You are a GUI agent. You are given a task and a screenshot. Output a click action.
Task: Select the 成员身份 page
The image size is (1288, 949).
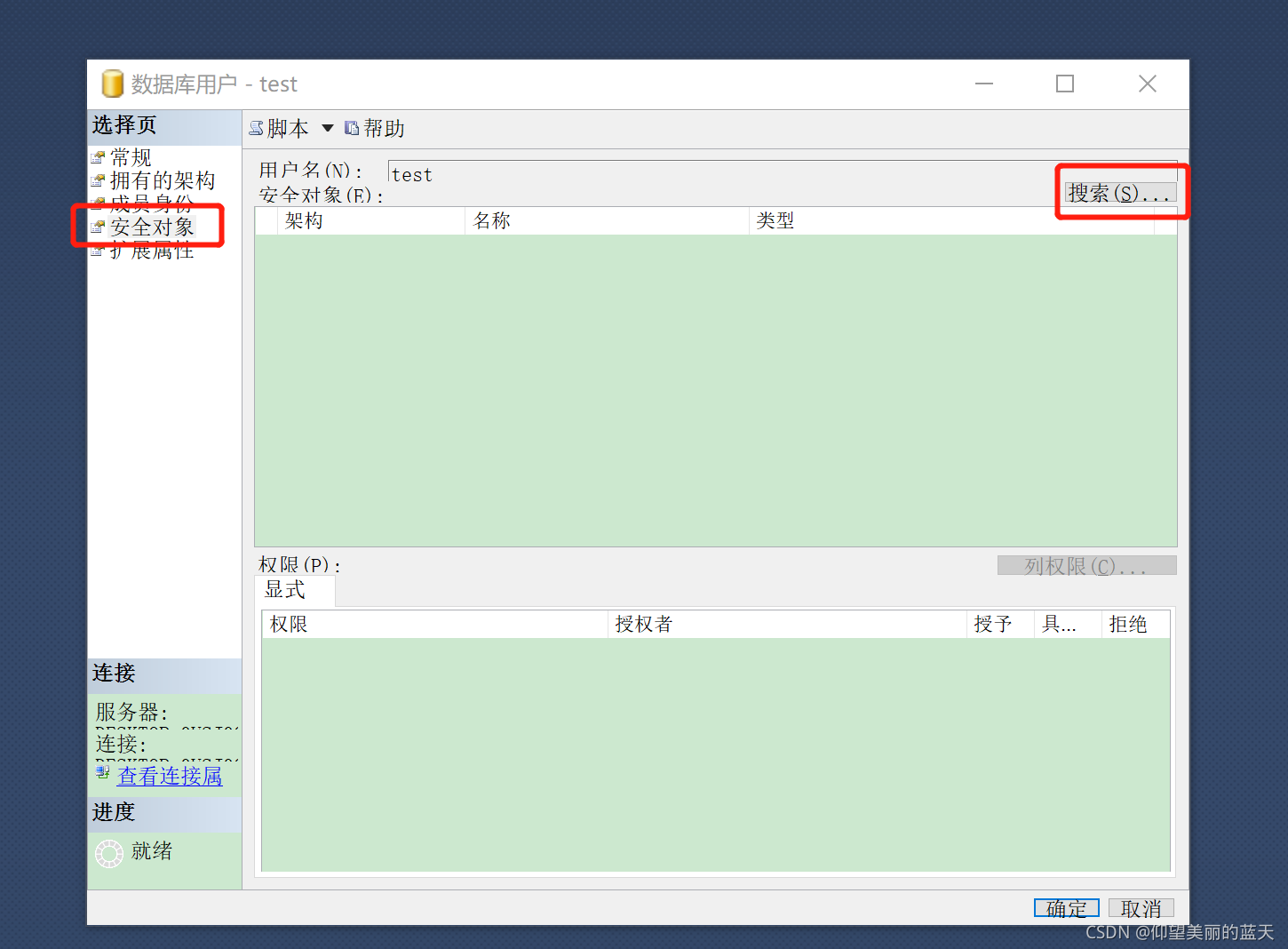[x=152, y=203]
